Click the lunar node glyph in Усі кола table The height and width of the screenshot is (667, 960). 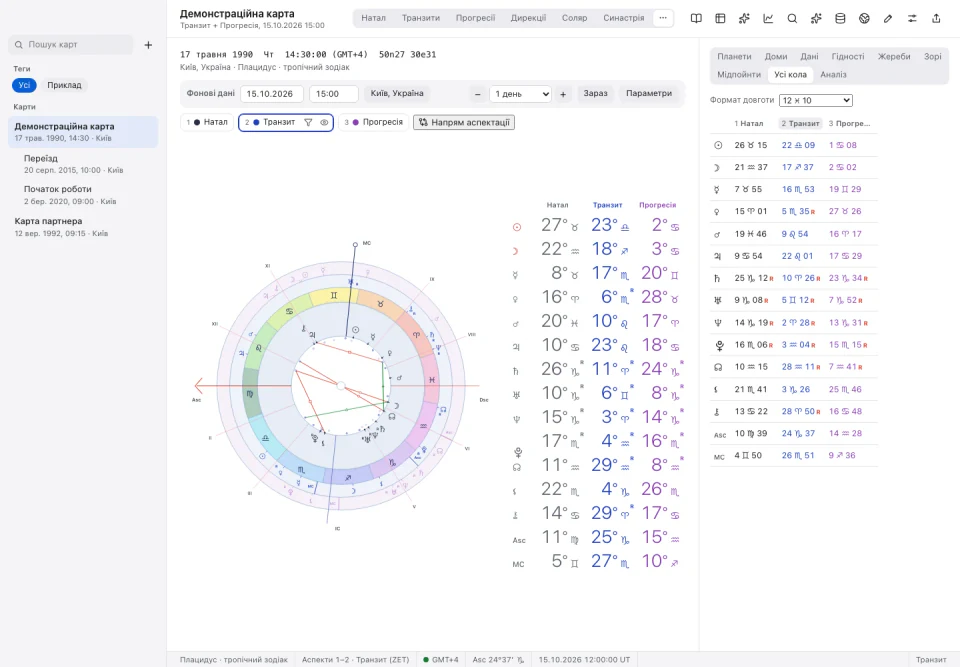tap(718, 367)
